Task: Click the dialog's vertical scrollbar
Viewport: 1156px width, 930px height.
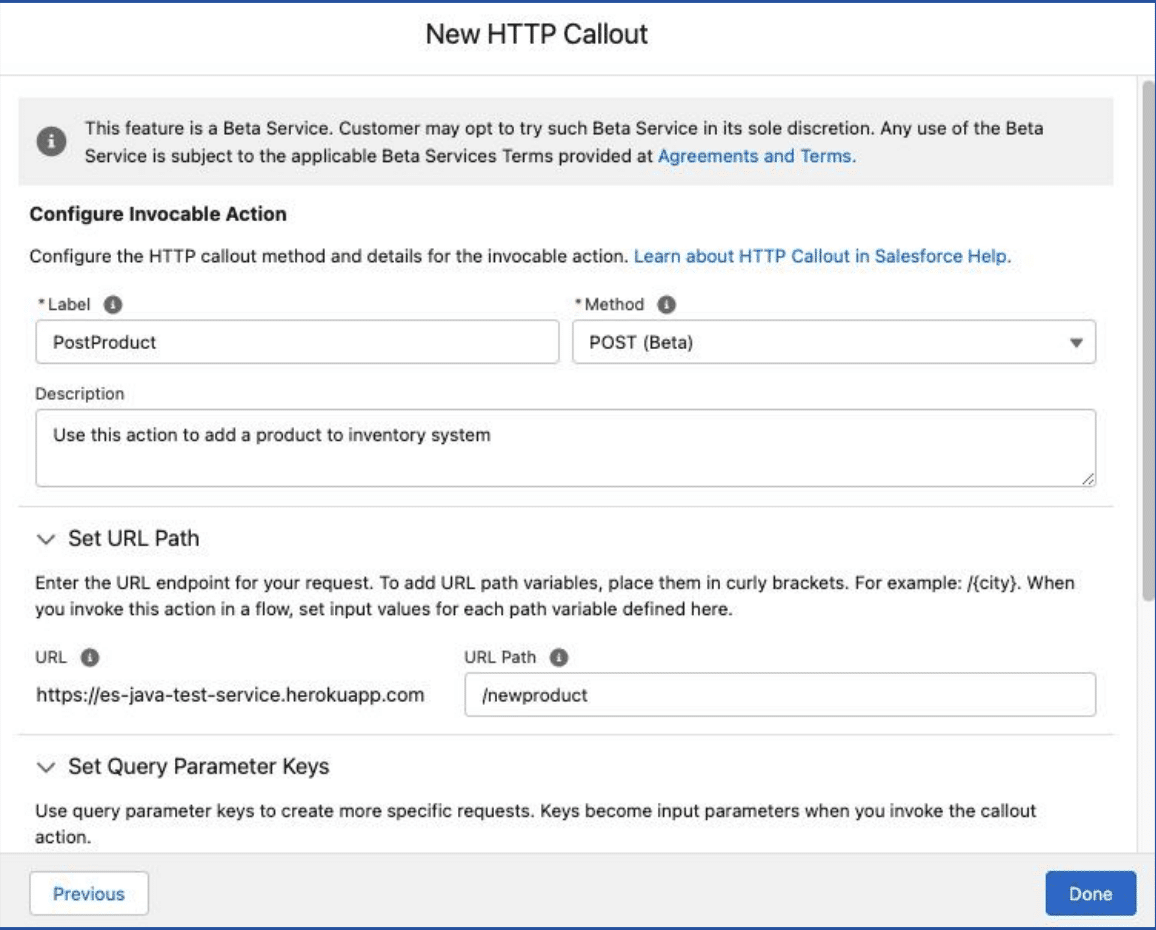Action: click(1147, 340)
